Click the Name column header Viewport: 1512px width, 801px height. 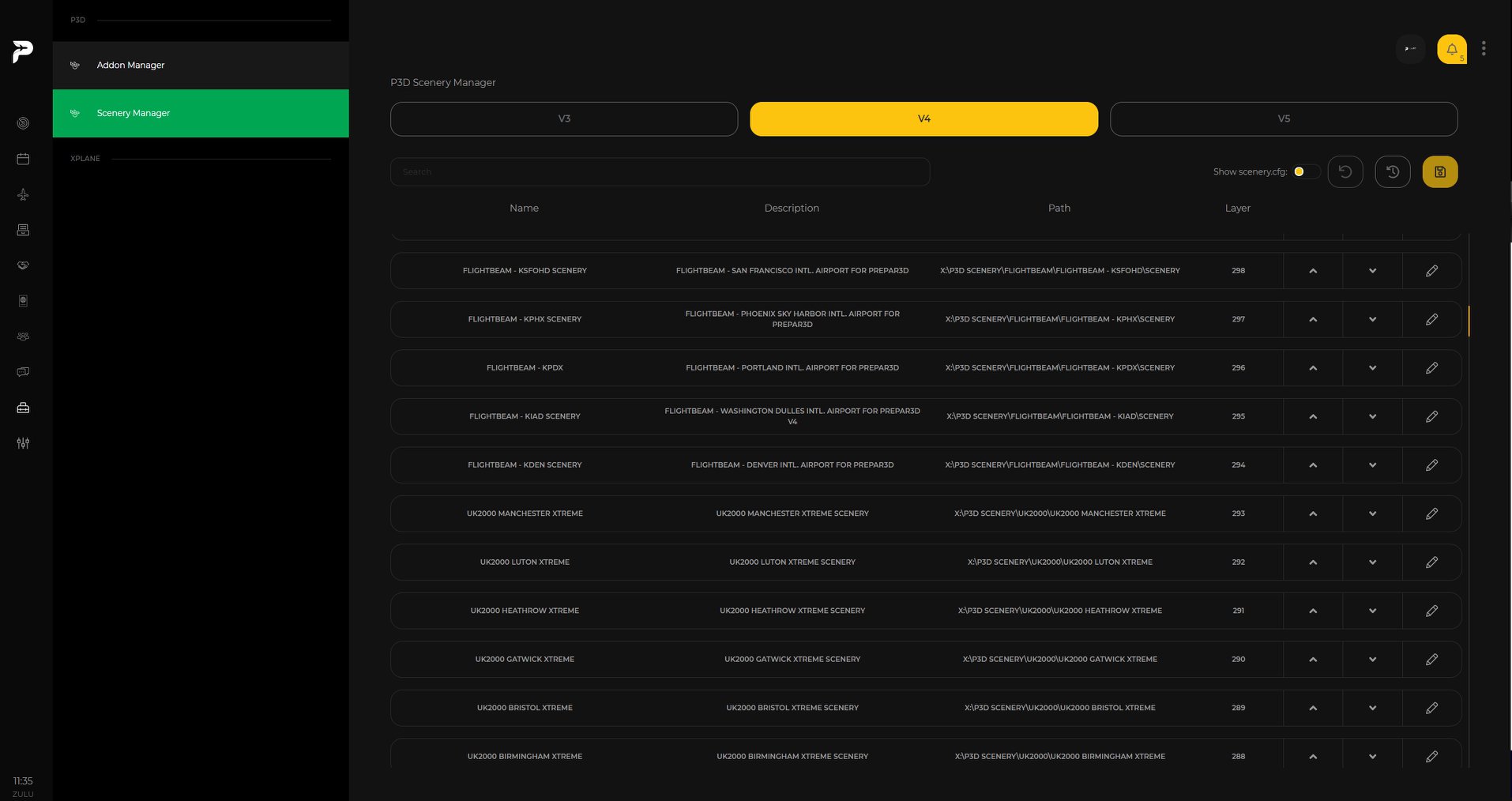524,208
